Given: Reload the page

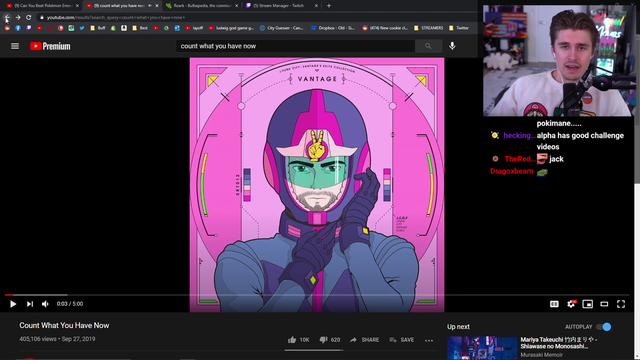Looking at the screenshot, I should (x=29, y=17).
